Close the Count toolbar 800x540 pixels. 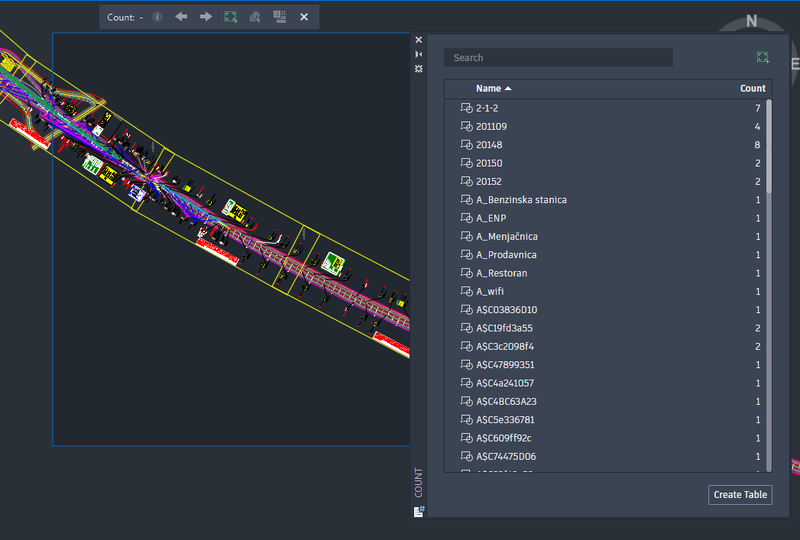point(304,17)
